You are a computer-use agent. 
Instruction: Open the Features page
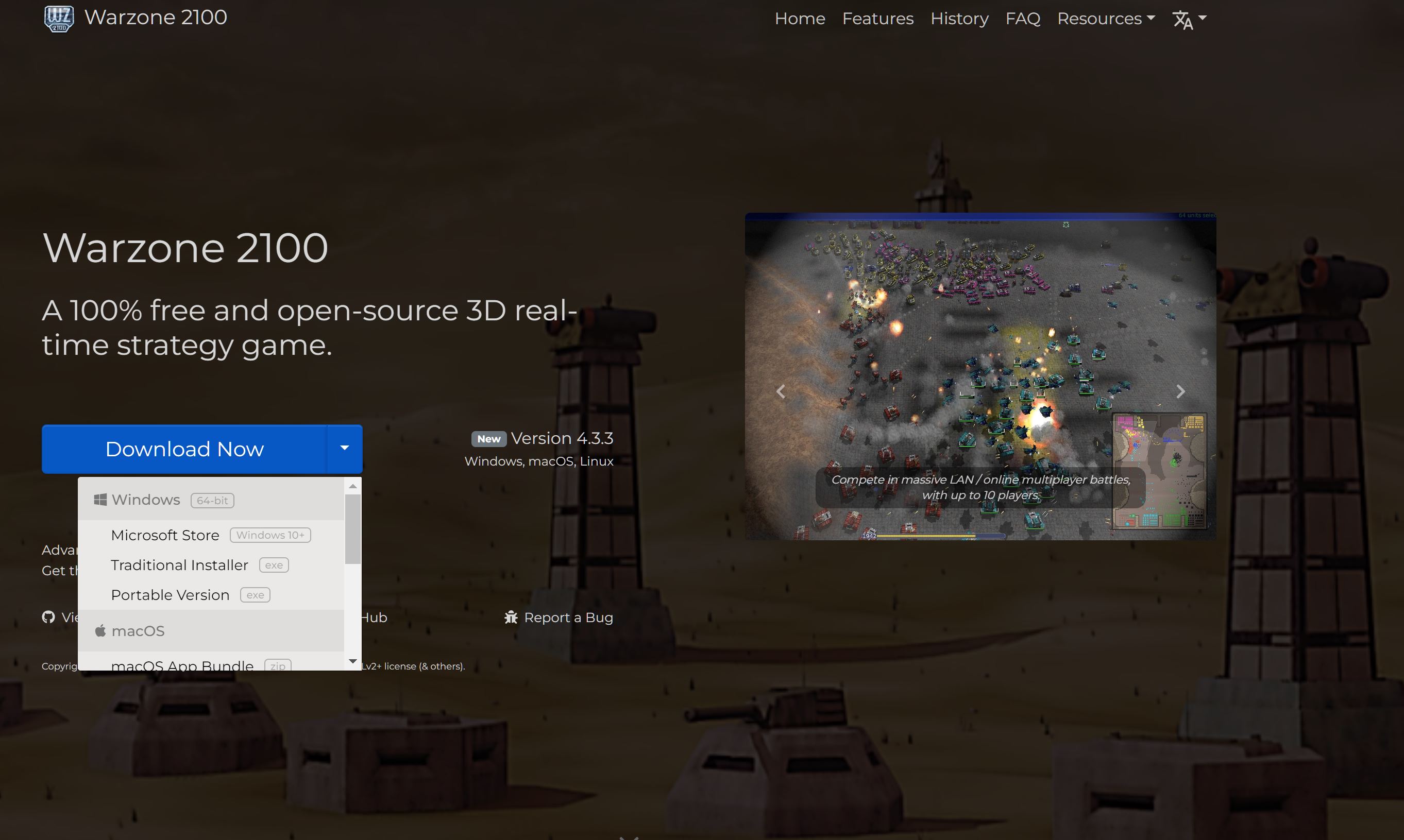pyautogui.click(x=877, y=19)
